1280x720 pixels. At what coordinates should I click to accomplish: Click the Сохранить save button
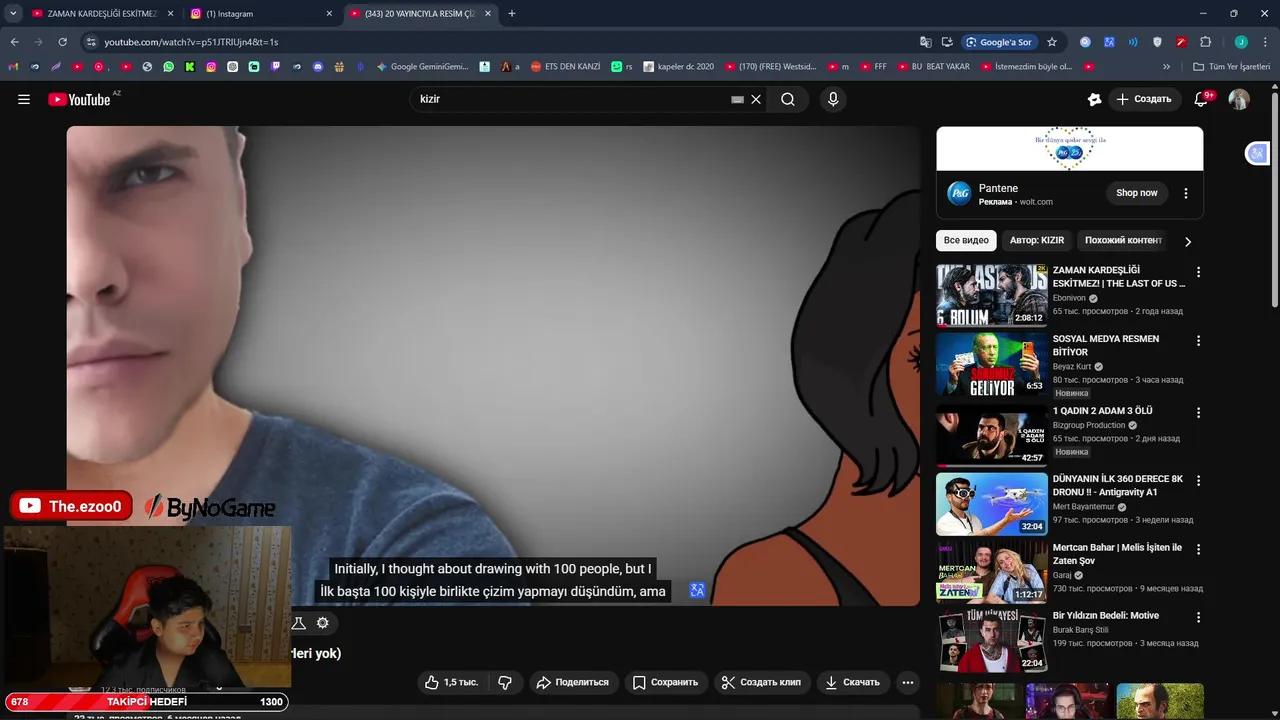click(665, 682)
